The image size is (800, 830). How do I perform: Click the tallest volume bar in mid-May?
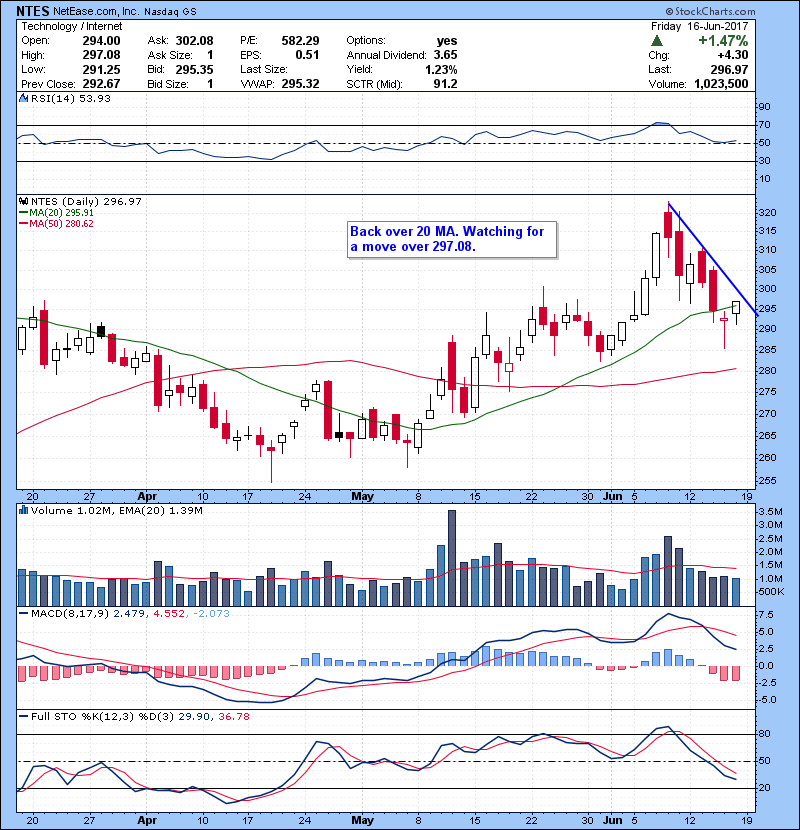452,558
